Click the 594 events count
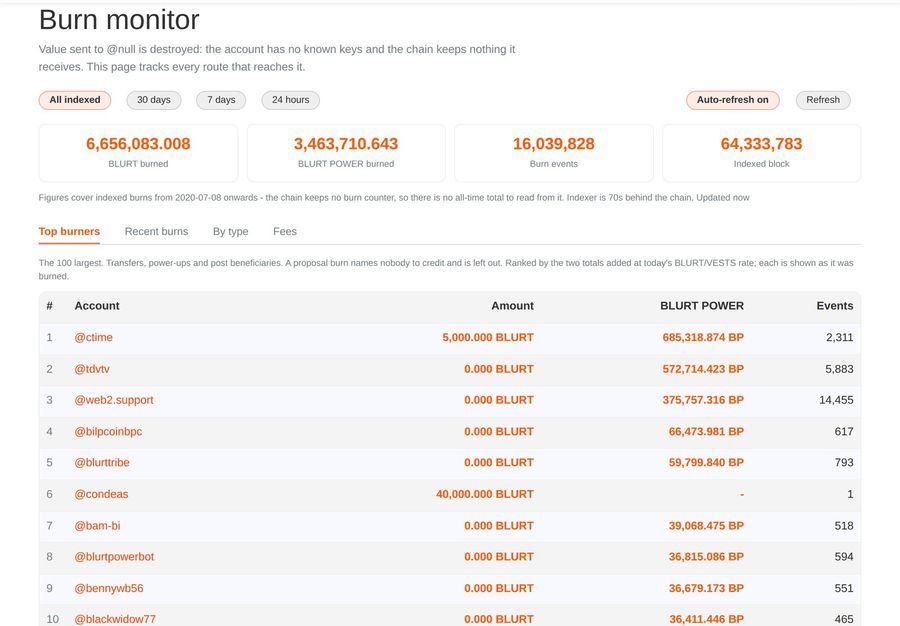The image size is (900, 626). click(844, 557)
